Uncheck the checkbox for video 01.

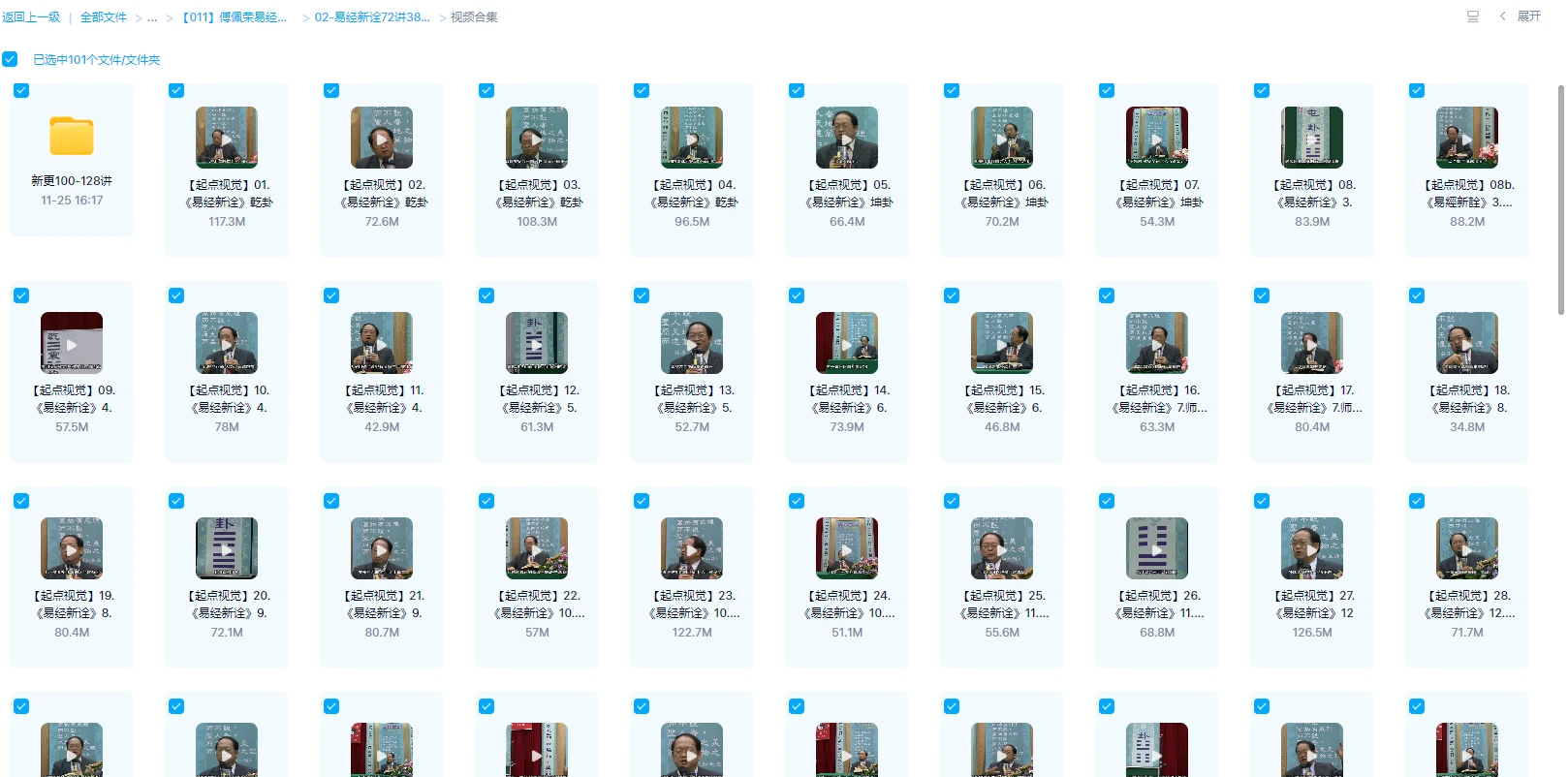[176, 90]
